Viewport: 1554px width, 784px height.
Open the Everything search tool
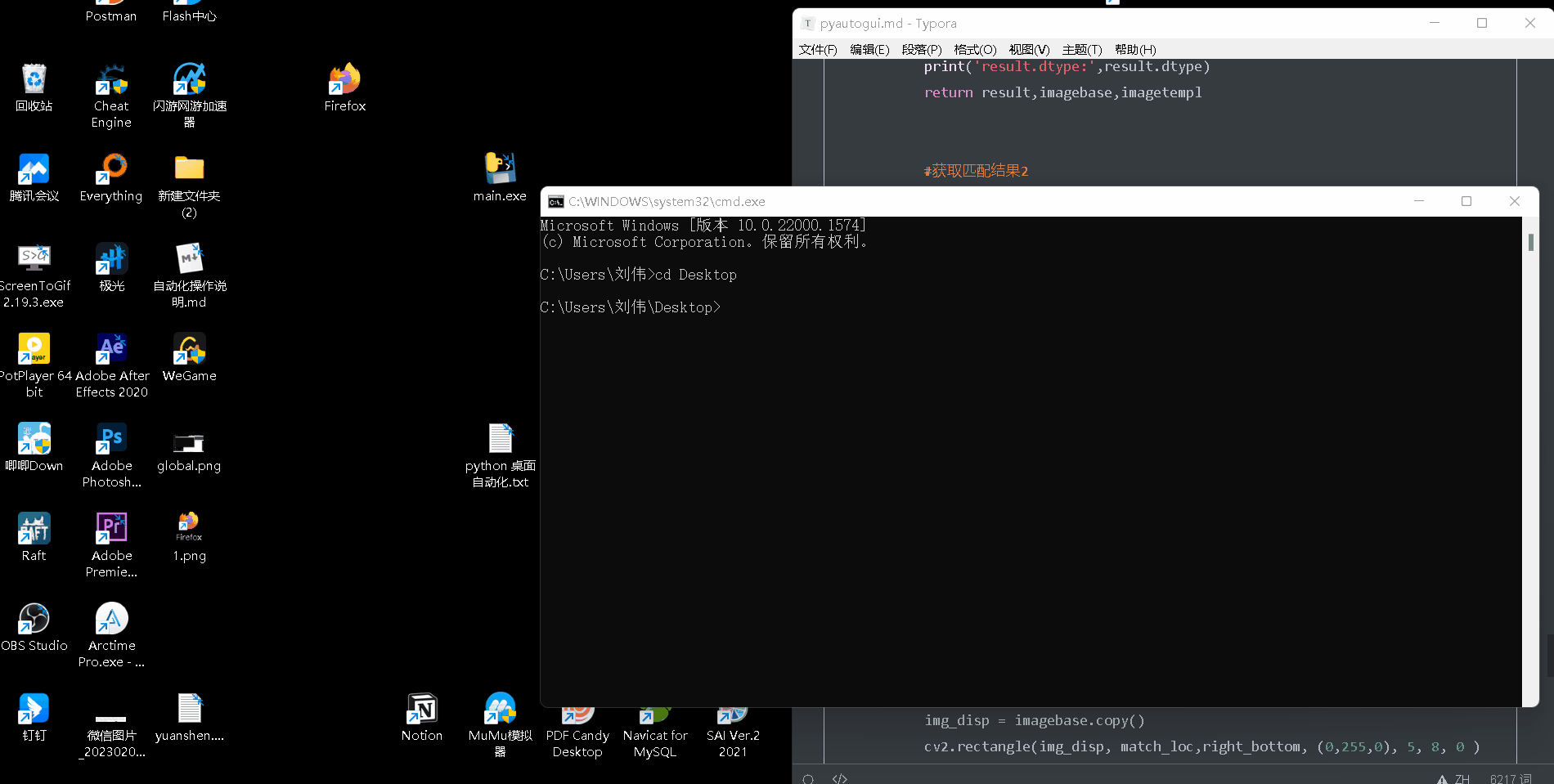[110, 169]
